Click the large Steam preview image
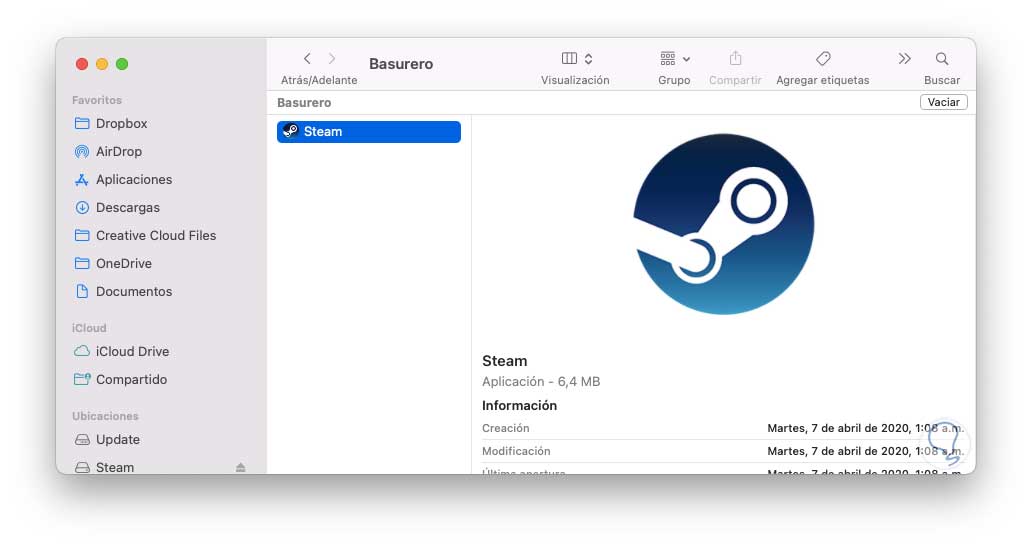The width and height of the screenshot is (1032, 548). (x=723, y=224)
